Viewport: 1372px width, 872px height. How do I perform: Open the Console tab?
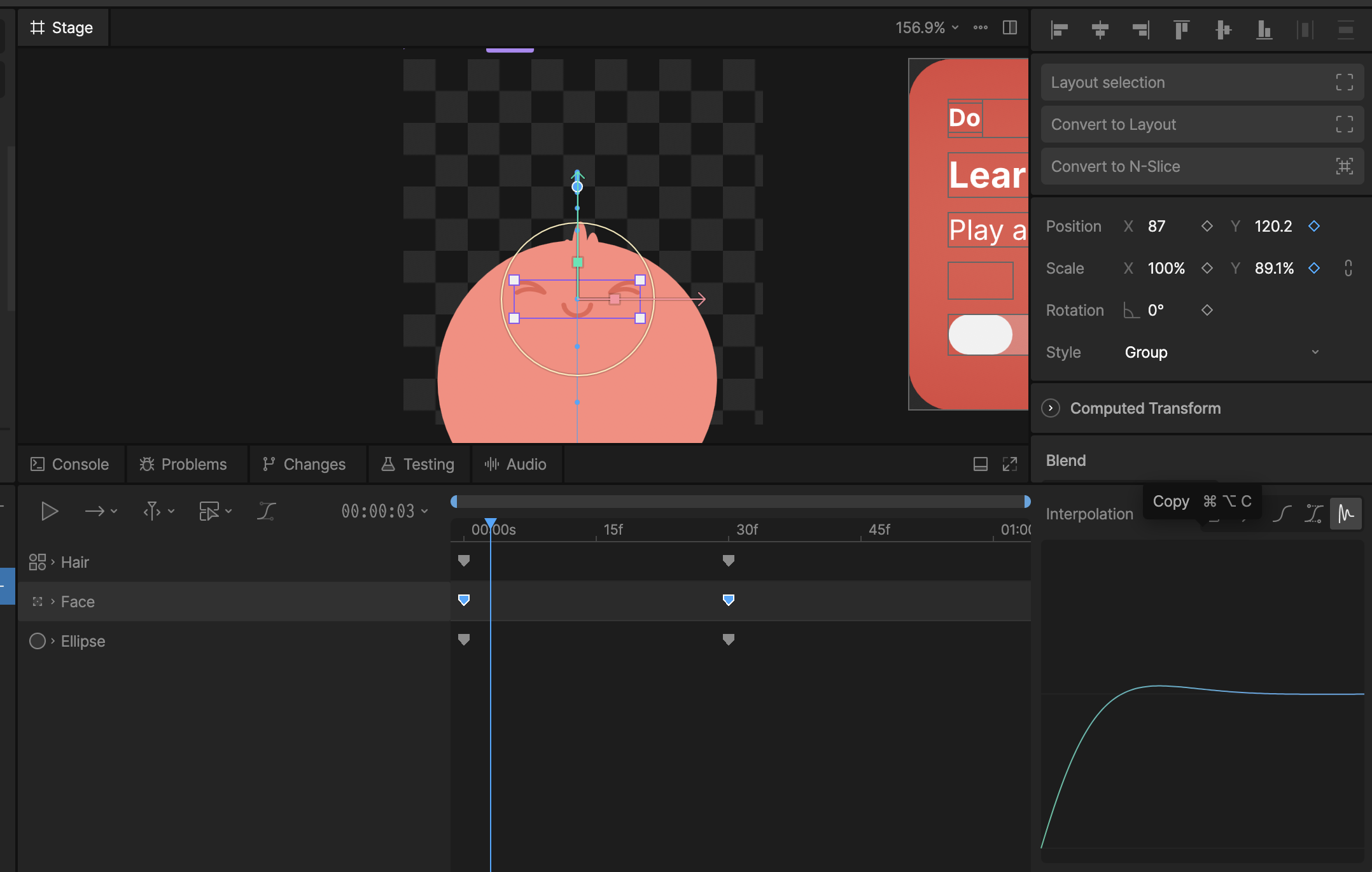[x=70, y=464]
